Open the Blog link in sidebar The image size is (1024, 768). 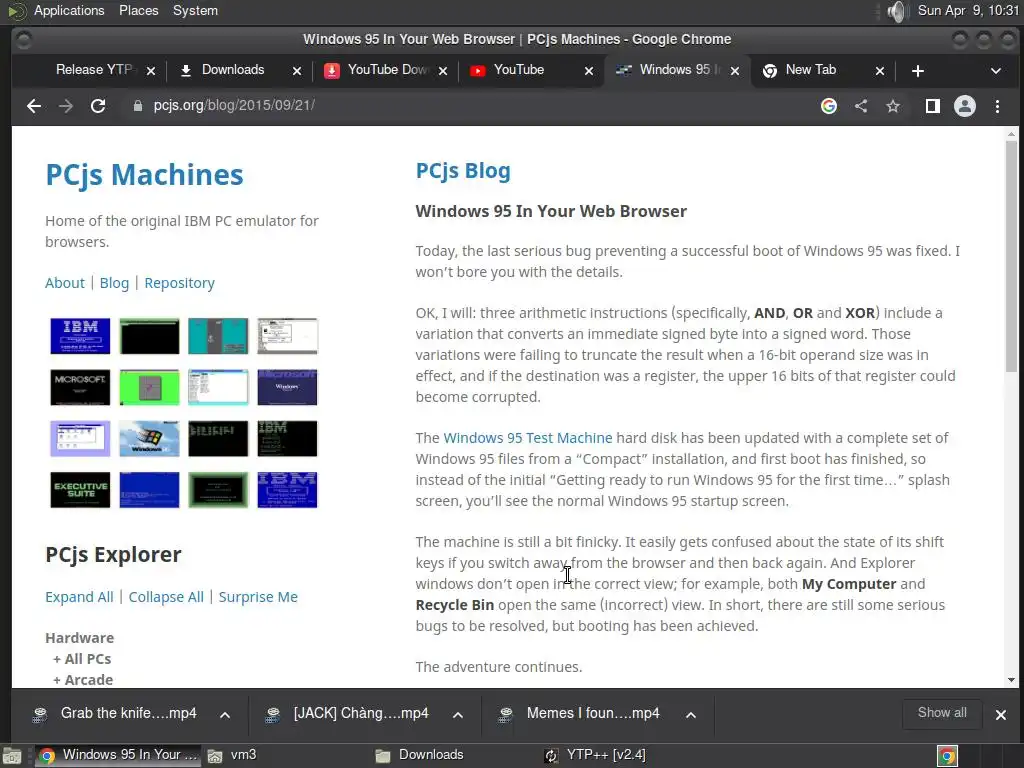(114, 283)
